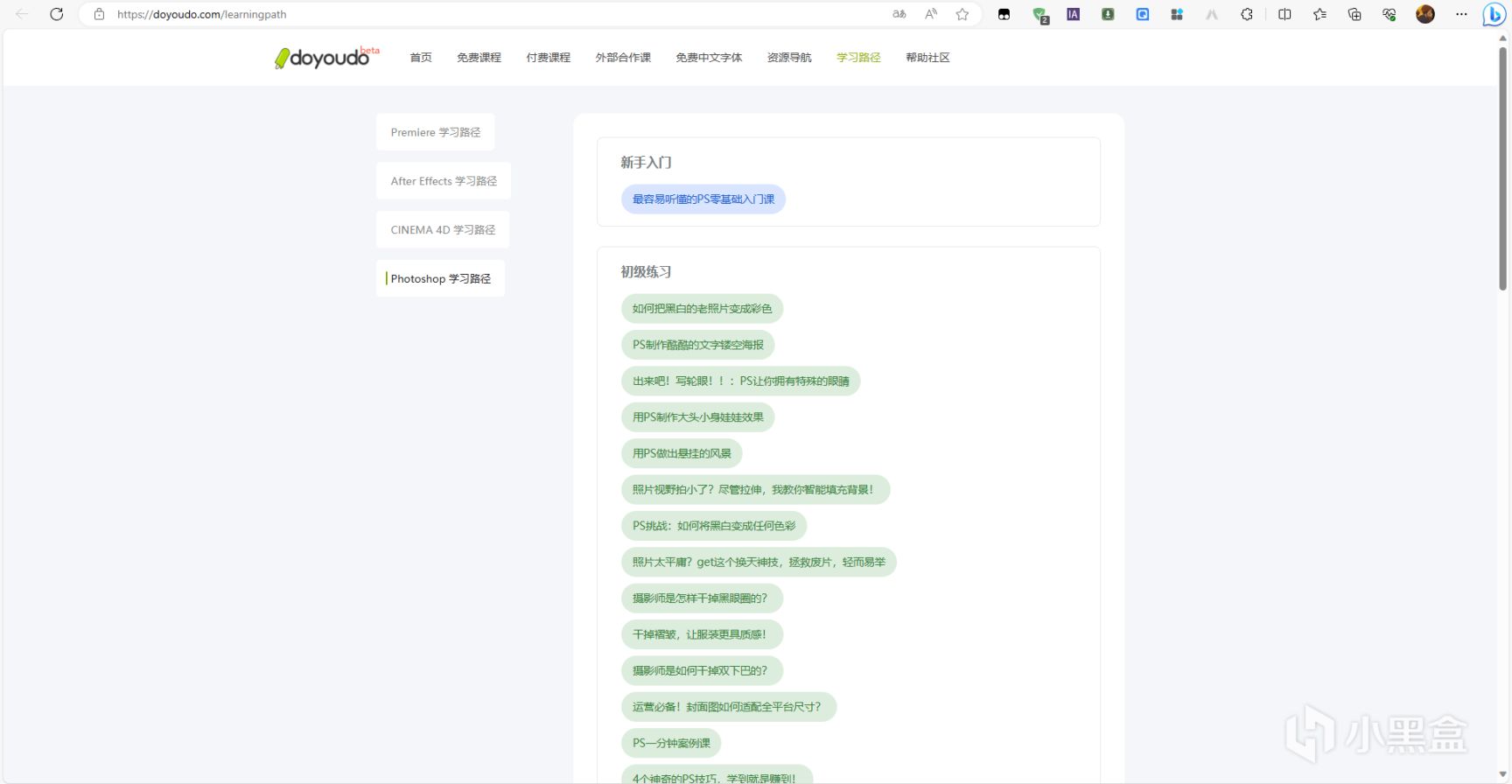Reload the page with the refresh icon
1512x784 pixels.
point(57,14)
